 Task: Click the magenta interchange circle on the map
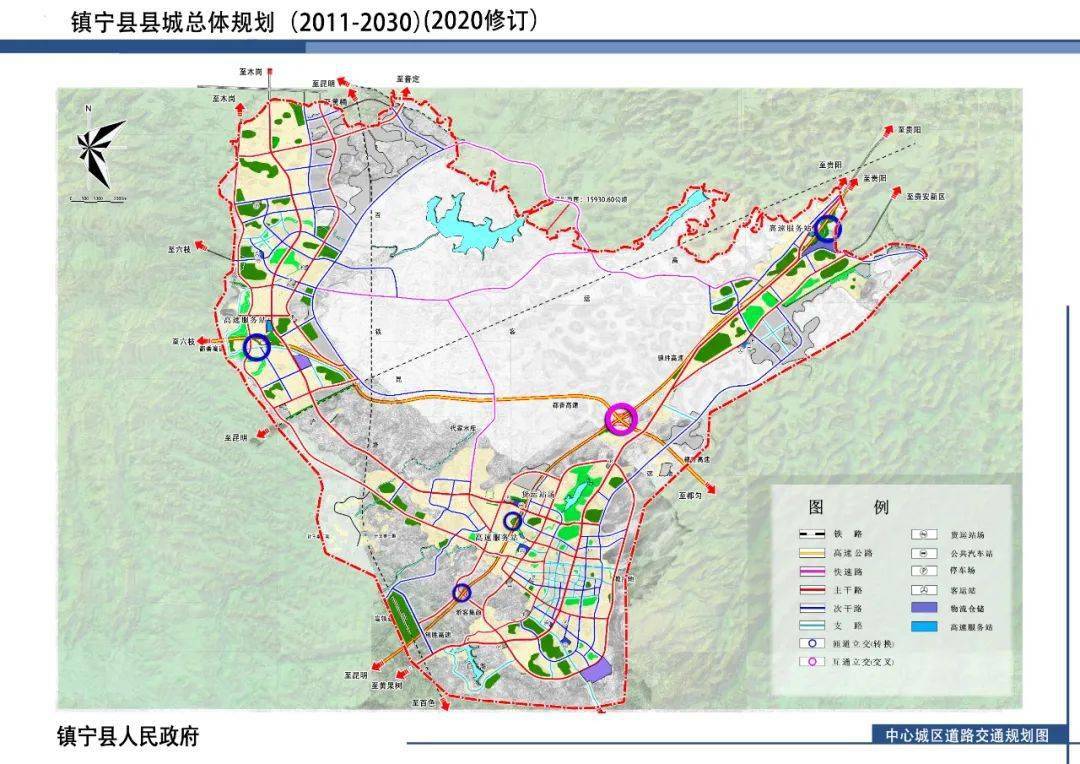coord(621,418)
